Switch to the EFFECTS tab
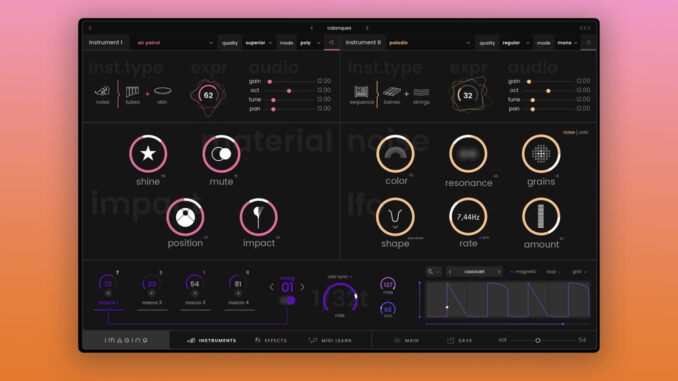This screenshot has height=381, width=678. tap(271, 340)
